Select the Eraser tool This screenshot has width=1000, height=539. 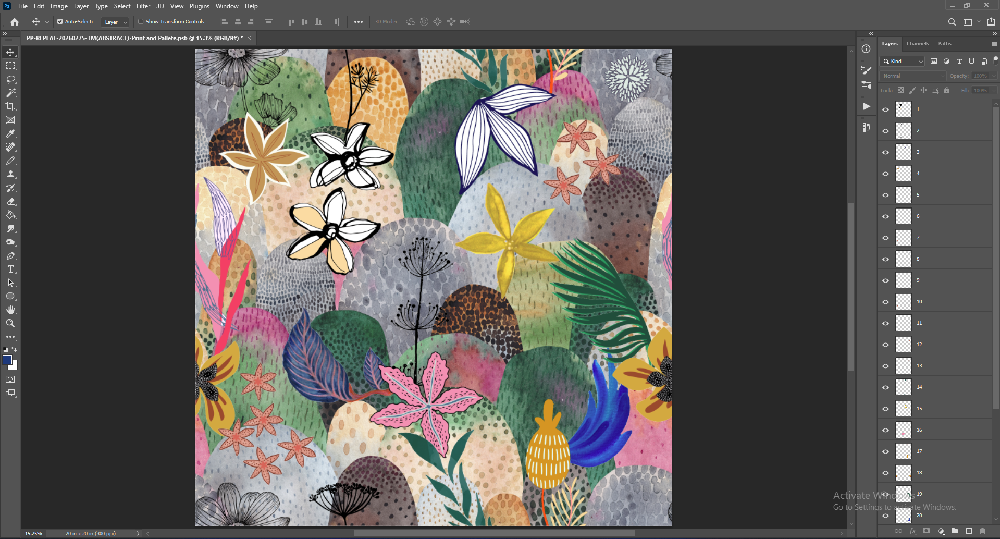pyautogui.click(x=11, y=202)
